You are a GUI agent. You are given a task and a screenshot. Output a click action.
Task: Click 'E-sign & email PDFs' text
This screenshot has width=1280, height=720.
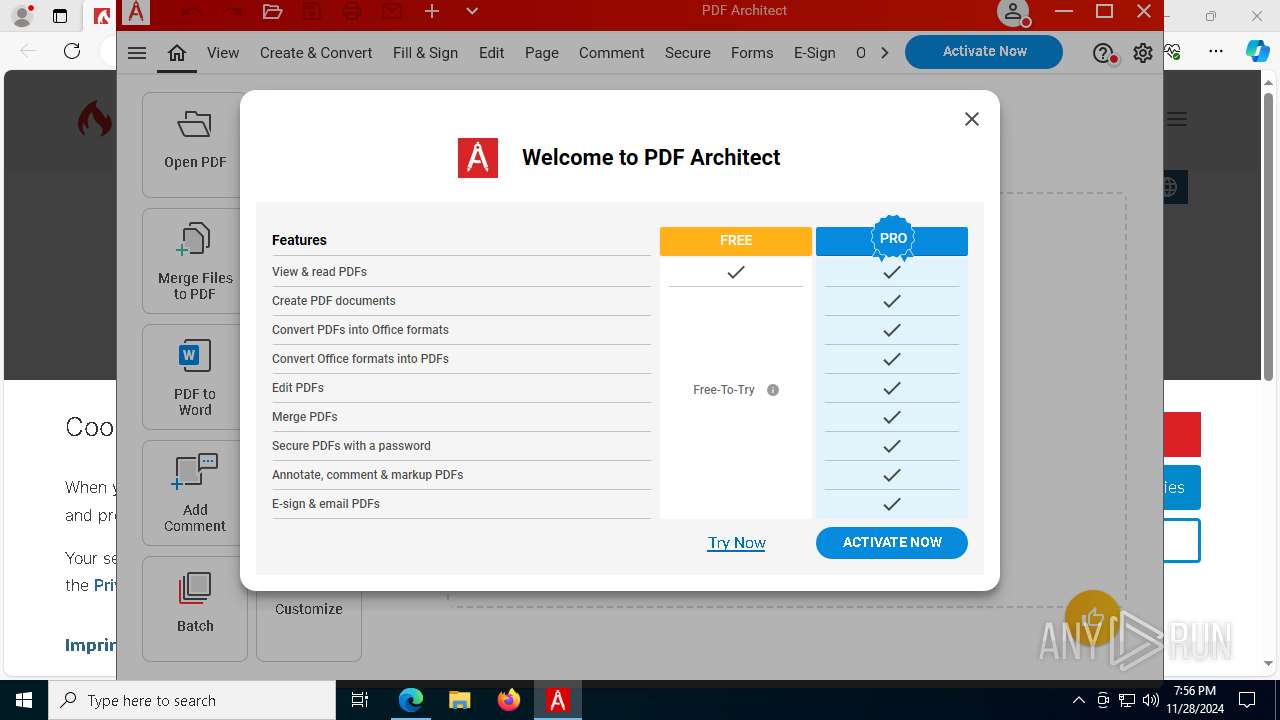coord(326,504)
